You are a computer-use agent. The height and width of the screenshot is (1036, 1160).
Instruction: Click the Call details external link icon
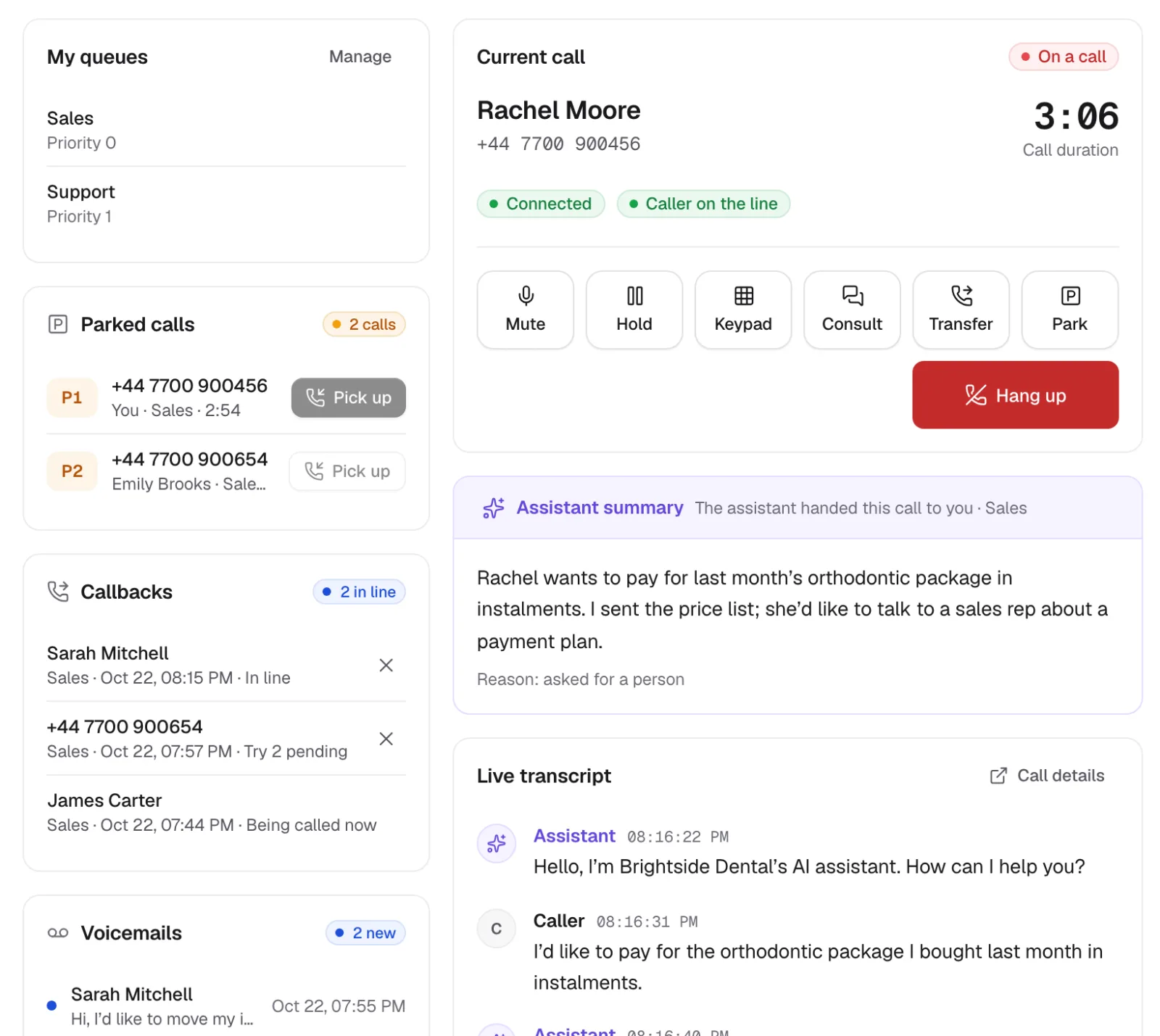coord(998,776)
